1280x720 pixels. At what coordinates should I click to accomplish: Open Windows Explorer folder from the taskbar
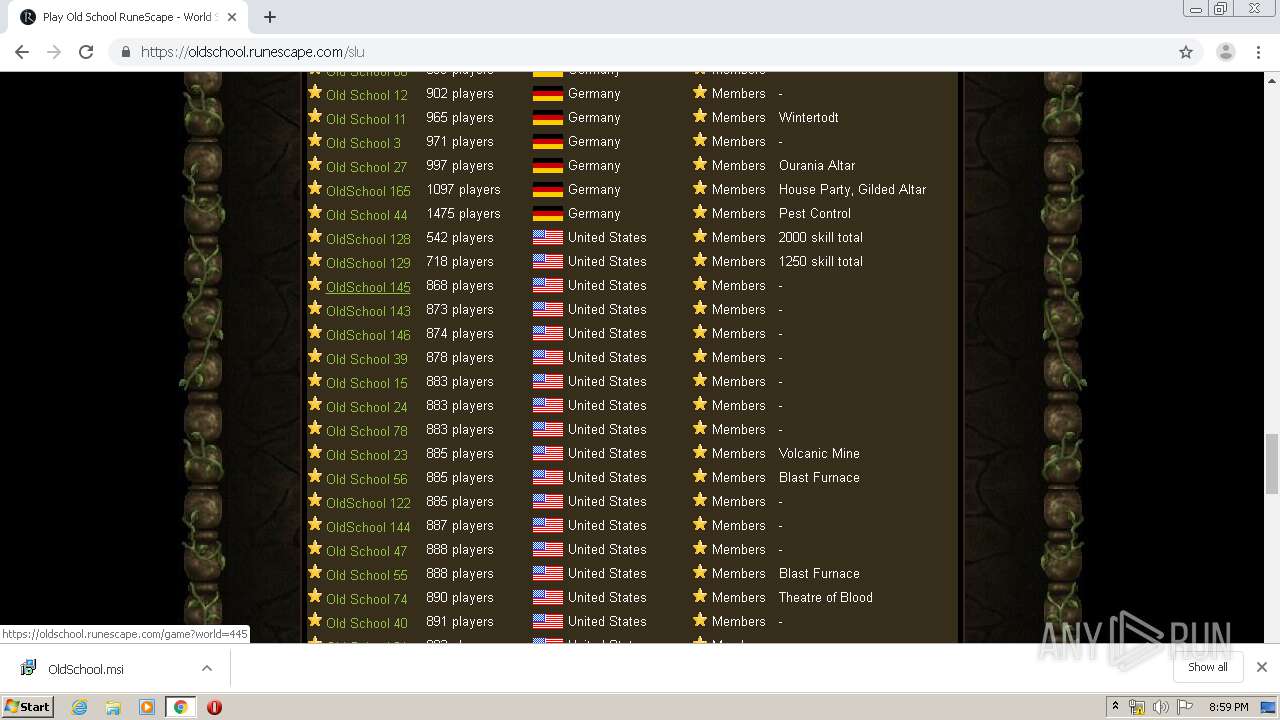point(113,707)
